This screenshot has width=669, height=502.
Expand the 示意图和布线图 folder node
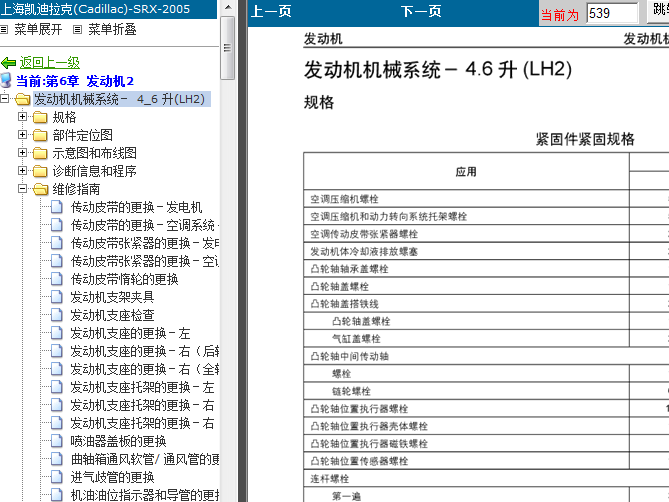pos(22,153)
